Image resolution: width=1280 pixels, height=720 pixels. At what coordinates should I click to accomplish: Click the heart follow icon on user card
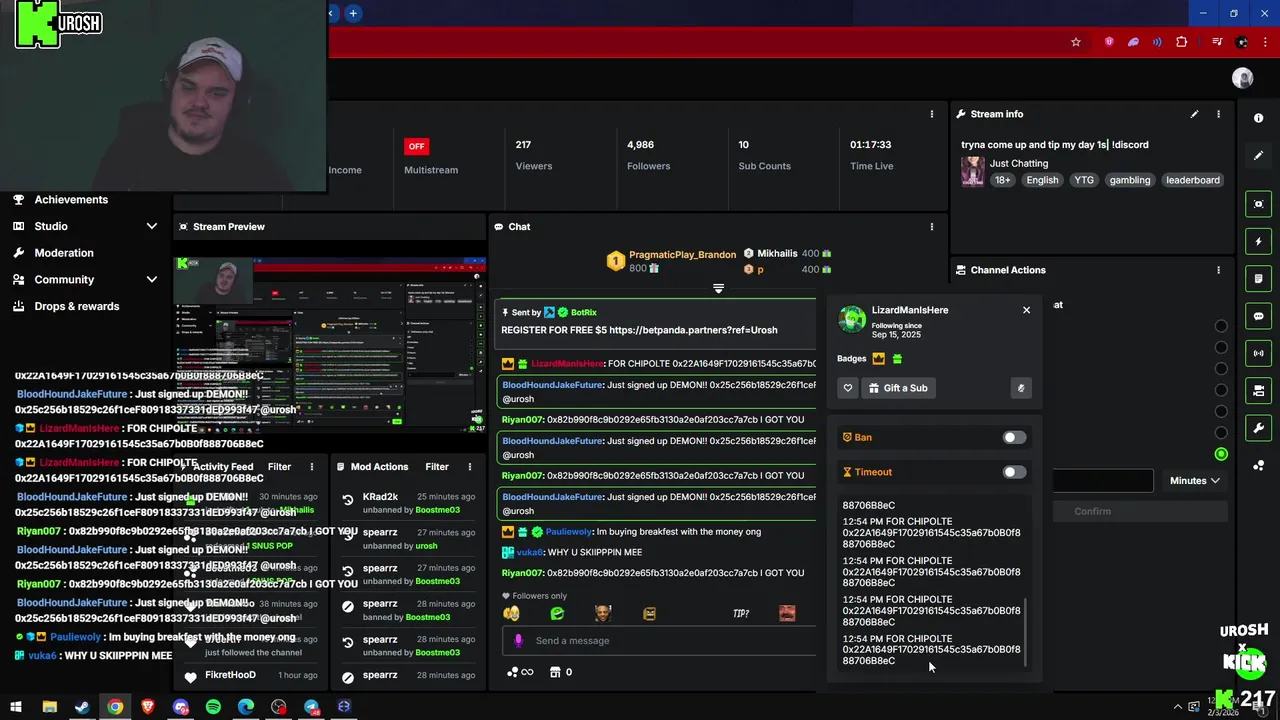(848, 388)
